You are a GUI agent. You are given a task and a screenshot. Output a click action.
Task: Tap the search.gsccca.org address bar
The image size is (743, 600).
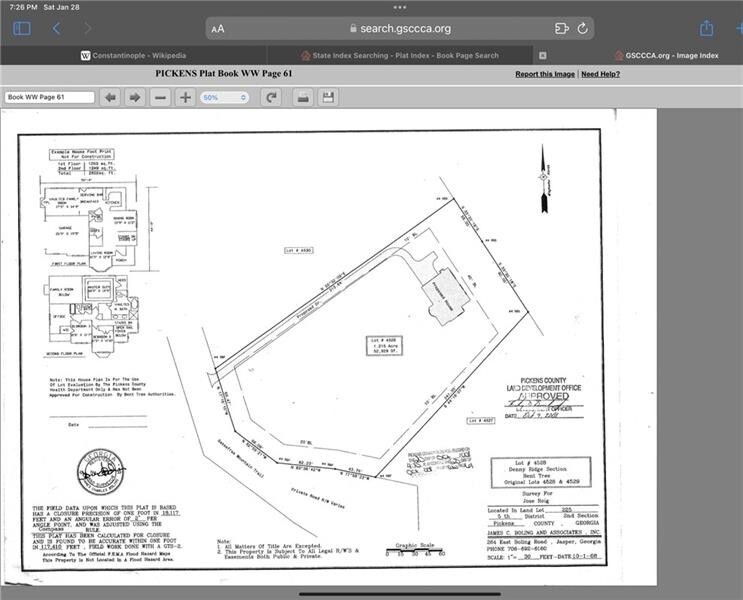[400, 28]
